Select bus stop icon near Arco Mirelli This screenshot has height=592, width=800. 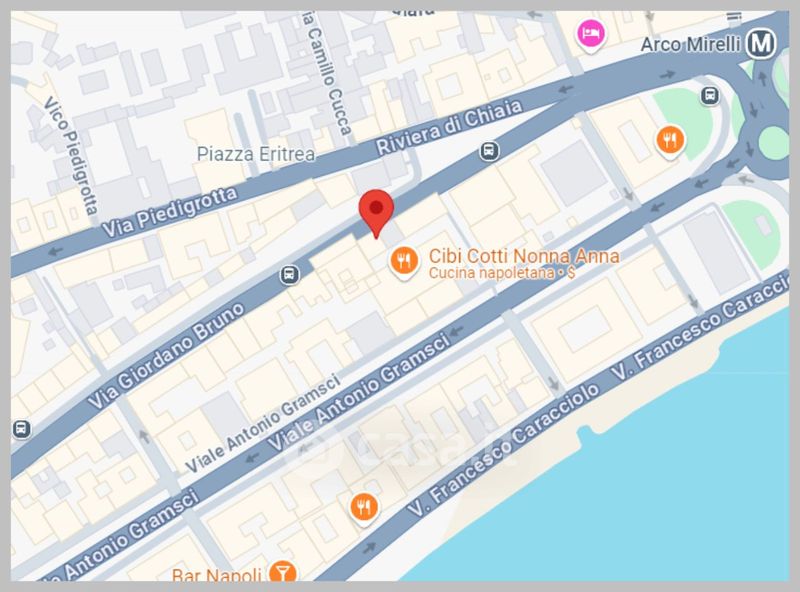coord(710,95)
